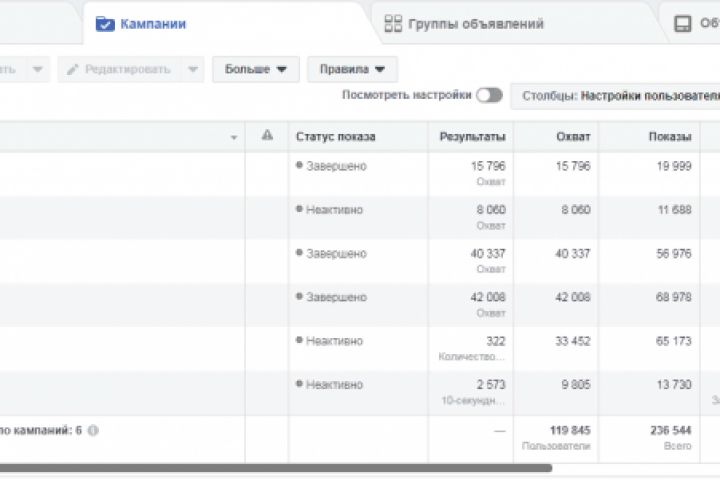Click the info icon beside campaign count

(x=93, y=431)
